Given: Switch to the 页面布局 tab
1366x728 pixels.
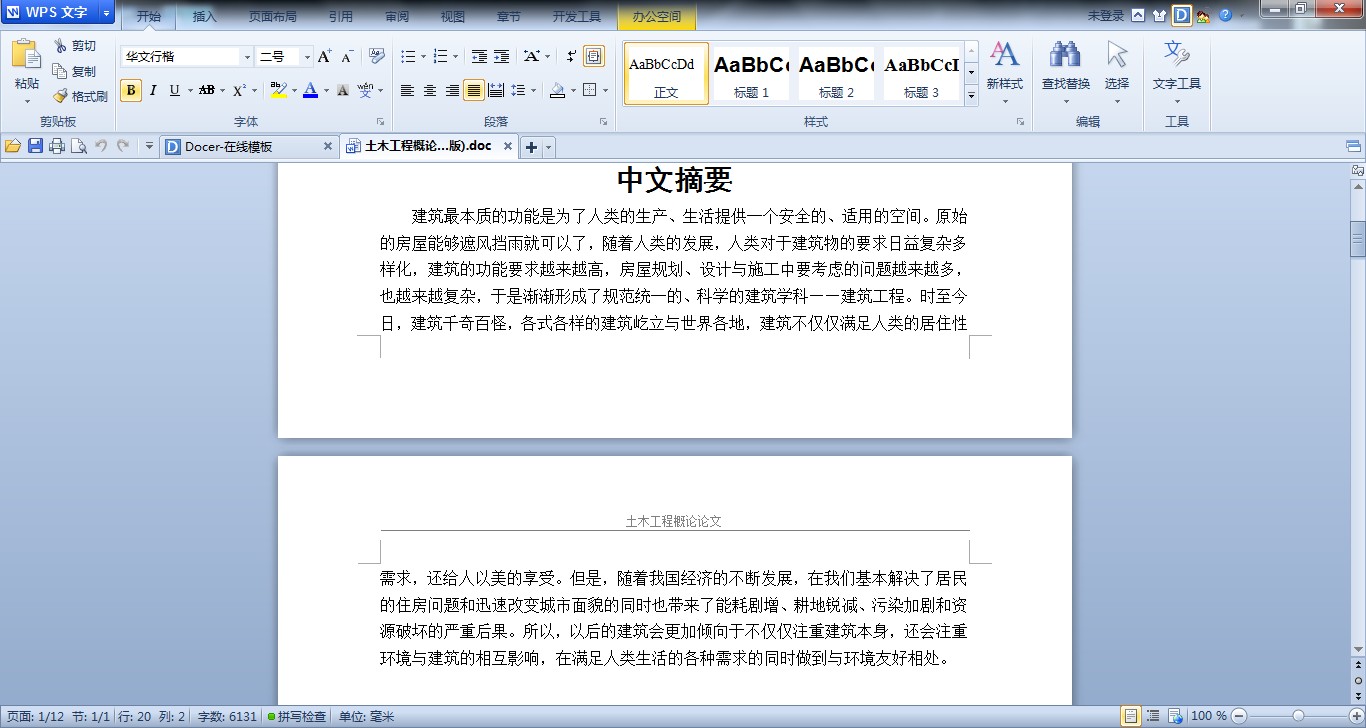Looking at the screenshot, I should (272, 17).
